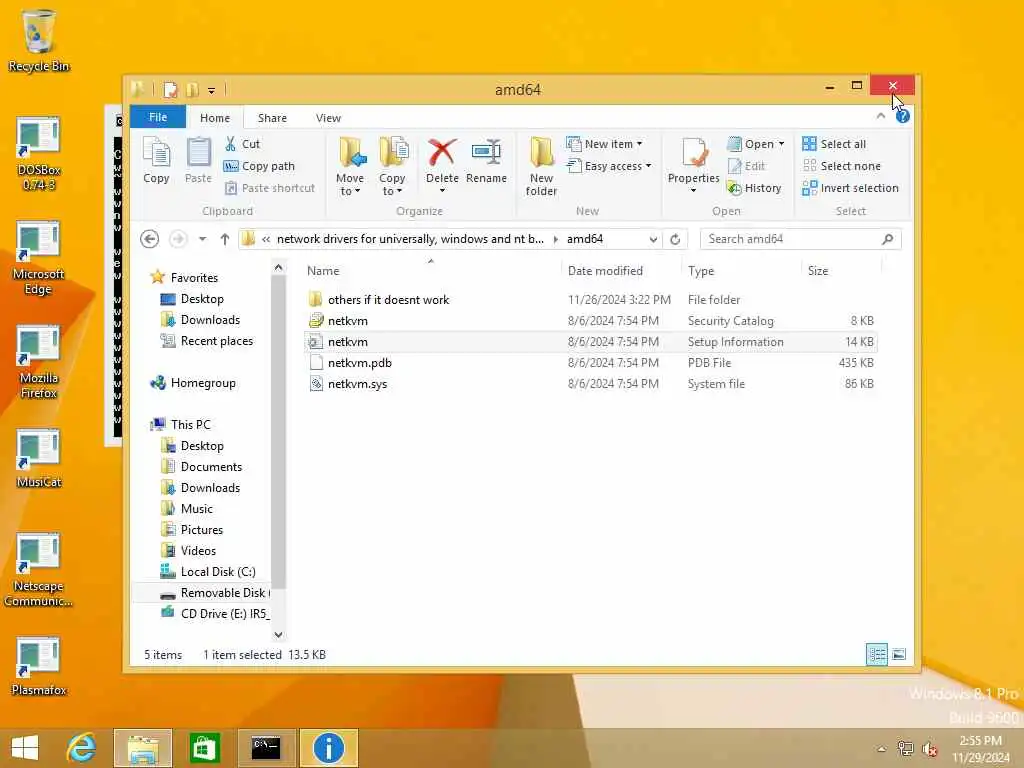Open recent locations dropdown arrow
Viewport: 1024px width, 768px height.
[202, 239]
